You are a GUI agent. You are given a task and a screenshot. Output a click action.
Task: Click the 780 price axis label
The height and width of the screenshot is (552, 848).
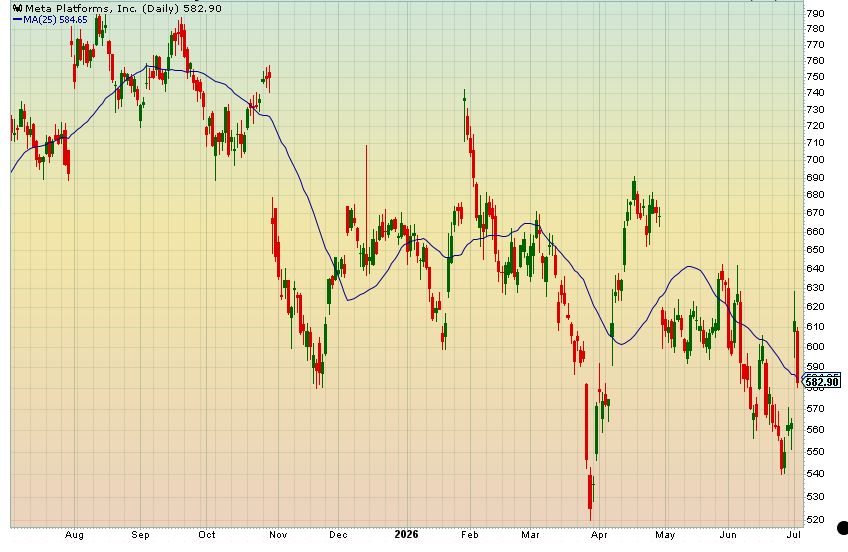[x=815, y=29]
